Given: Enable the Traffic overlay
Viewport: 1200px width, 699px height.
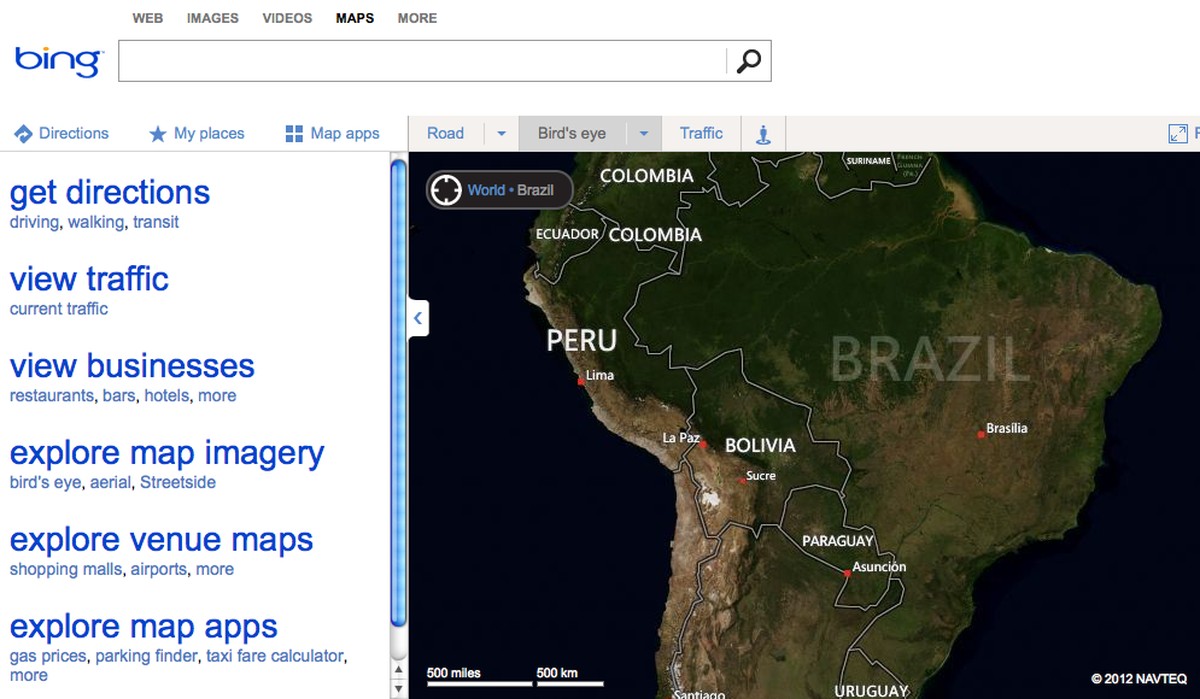Looking at the screenshot, I should tap(701, 133).
